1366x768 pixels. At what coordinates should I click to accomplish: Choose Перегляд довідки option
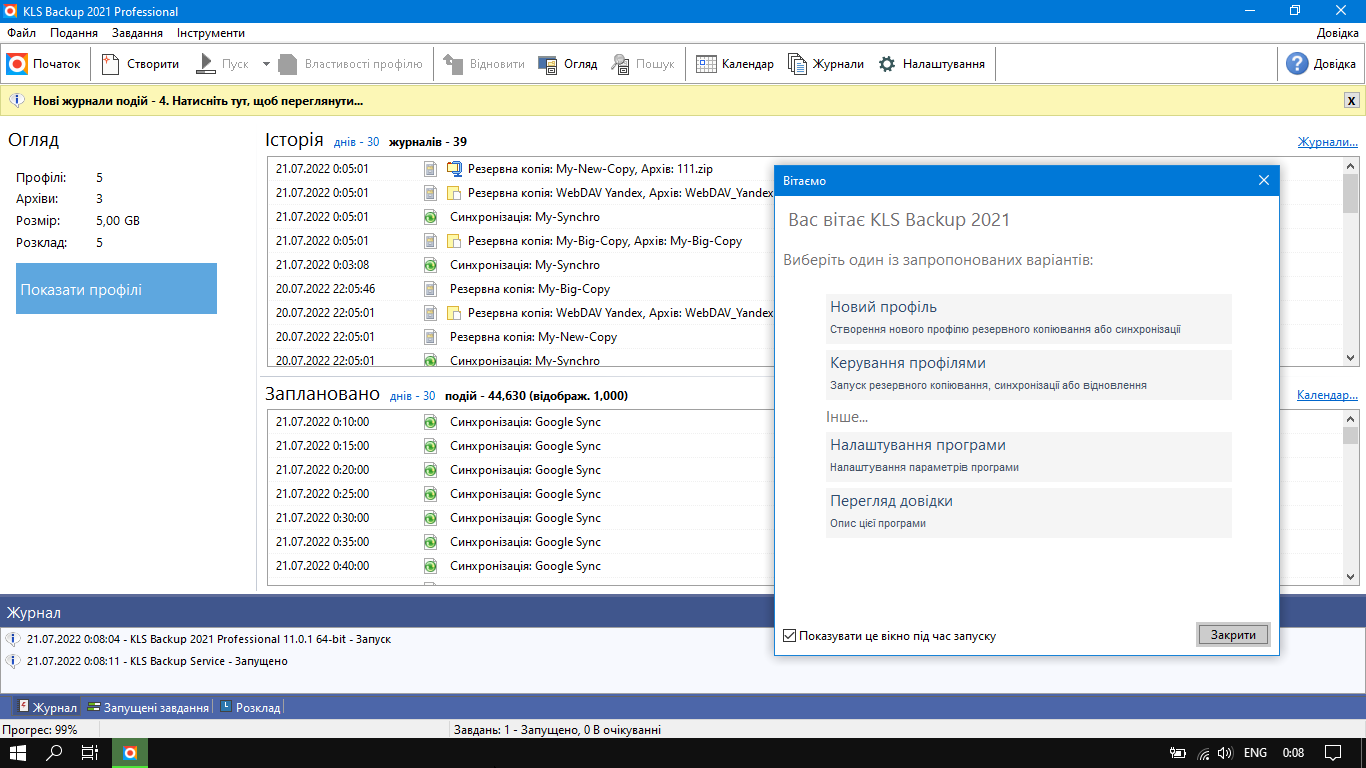click(1029, 512)
